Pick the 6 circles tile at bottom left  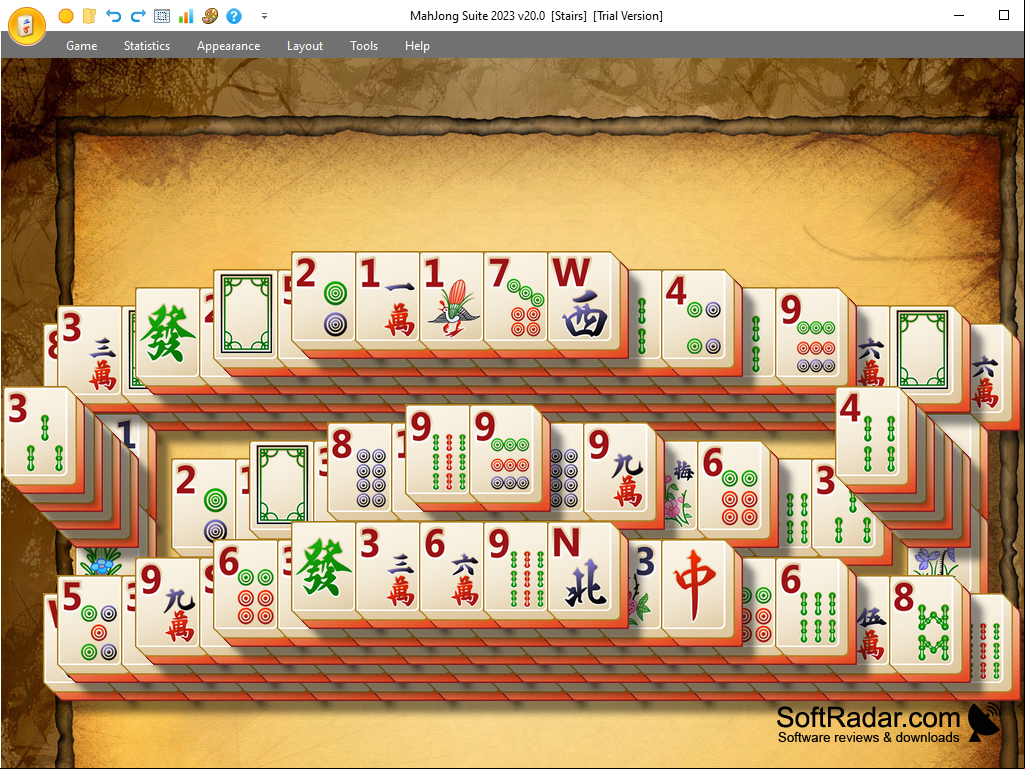[245, 587]
